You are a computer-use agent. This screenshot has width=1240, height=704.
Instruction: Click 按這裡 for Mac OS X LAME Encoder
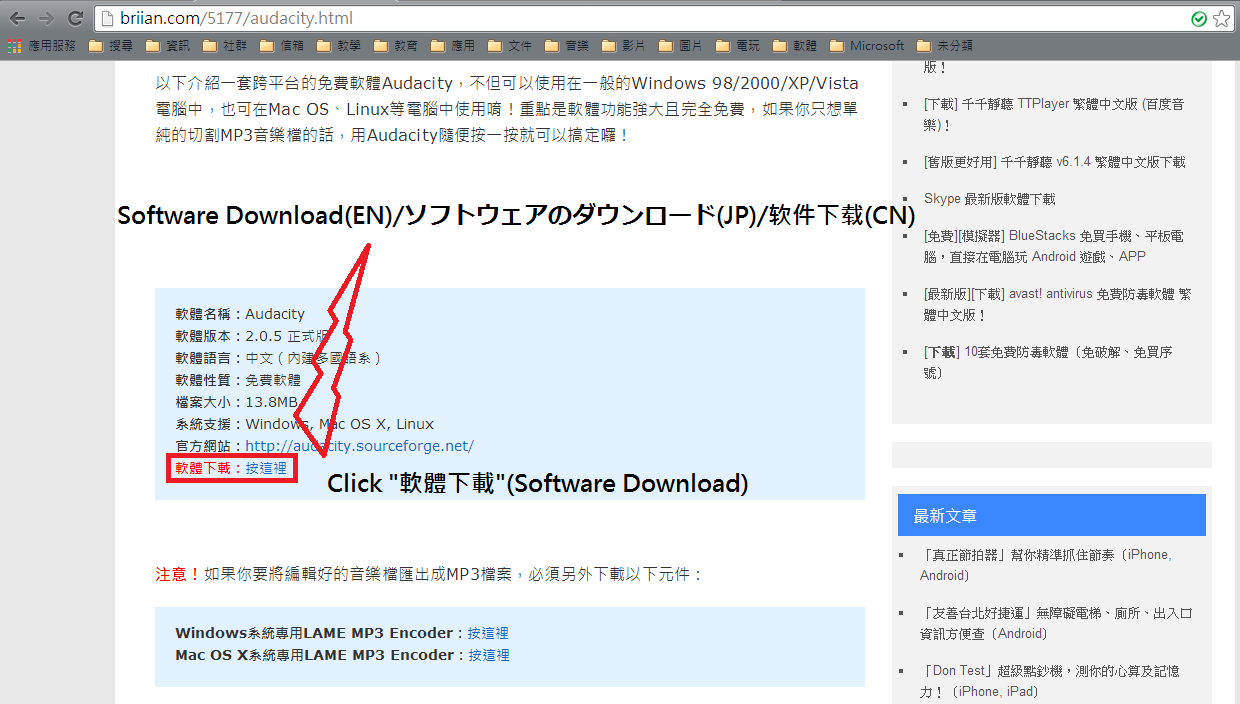pyautogui.click(x=489, y=655)
